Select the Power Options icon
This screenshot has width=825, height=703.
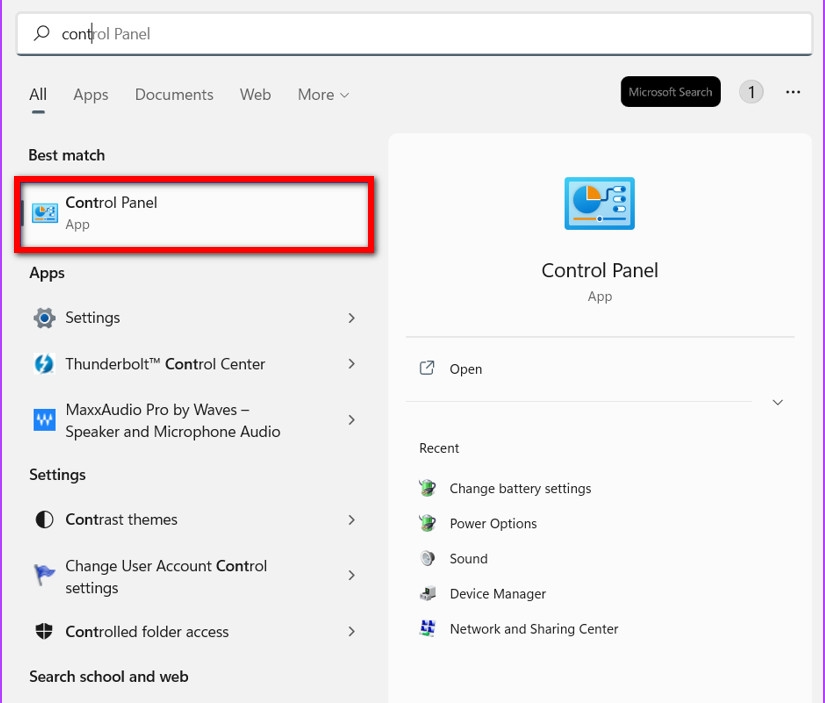(426, 523)
